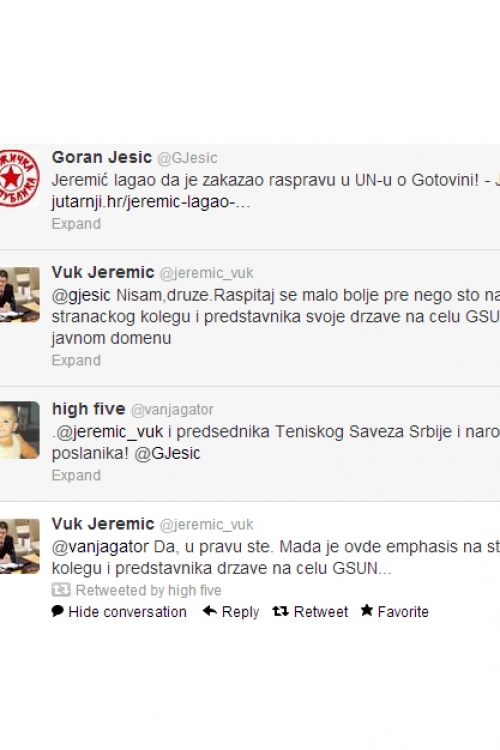Click the Reply arrow icon

[210, 611]
